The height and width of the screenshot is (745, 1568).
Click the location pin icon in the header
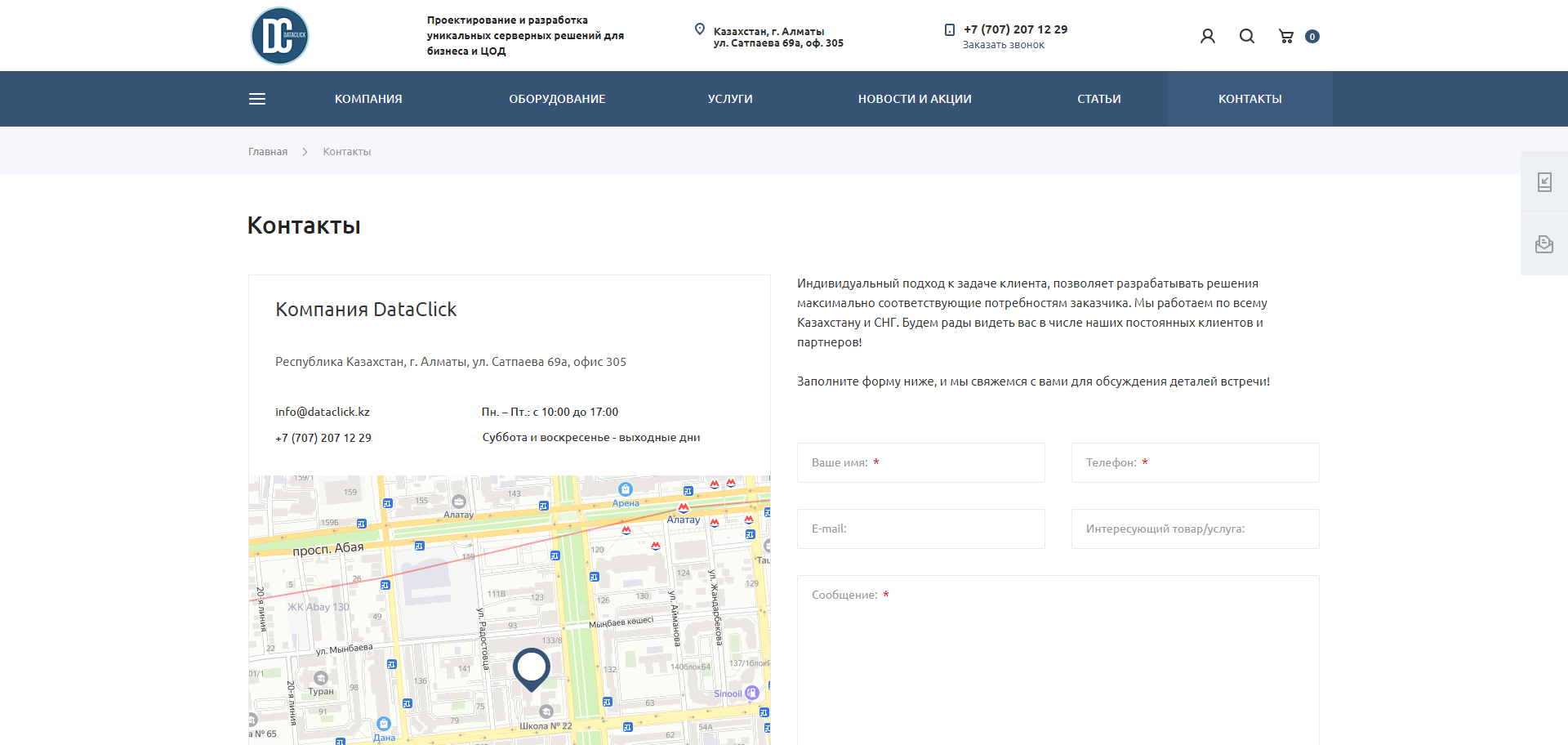point(700,29)
